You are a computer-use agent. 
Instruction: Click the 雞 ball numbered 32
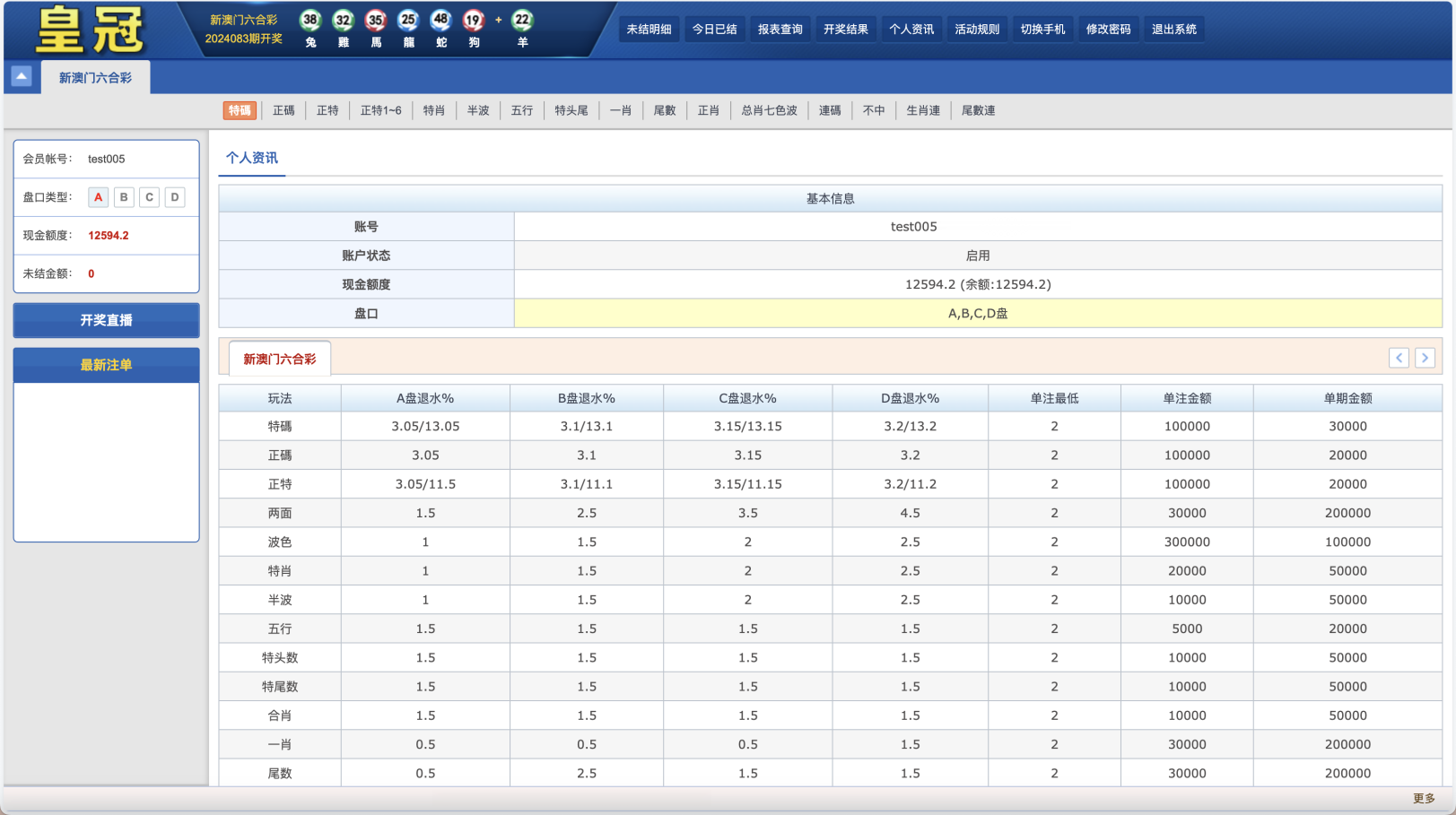coord(343,20)
